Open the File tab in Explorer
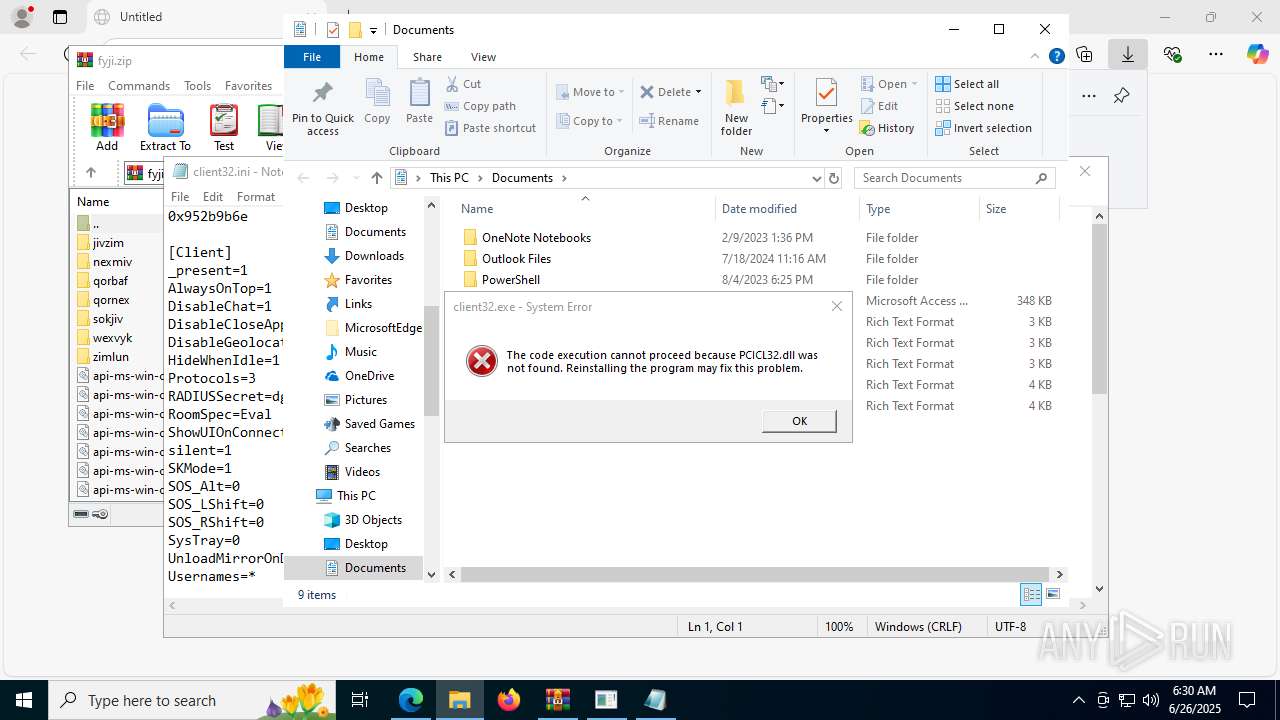 (312, 57)
